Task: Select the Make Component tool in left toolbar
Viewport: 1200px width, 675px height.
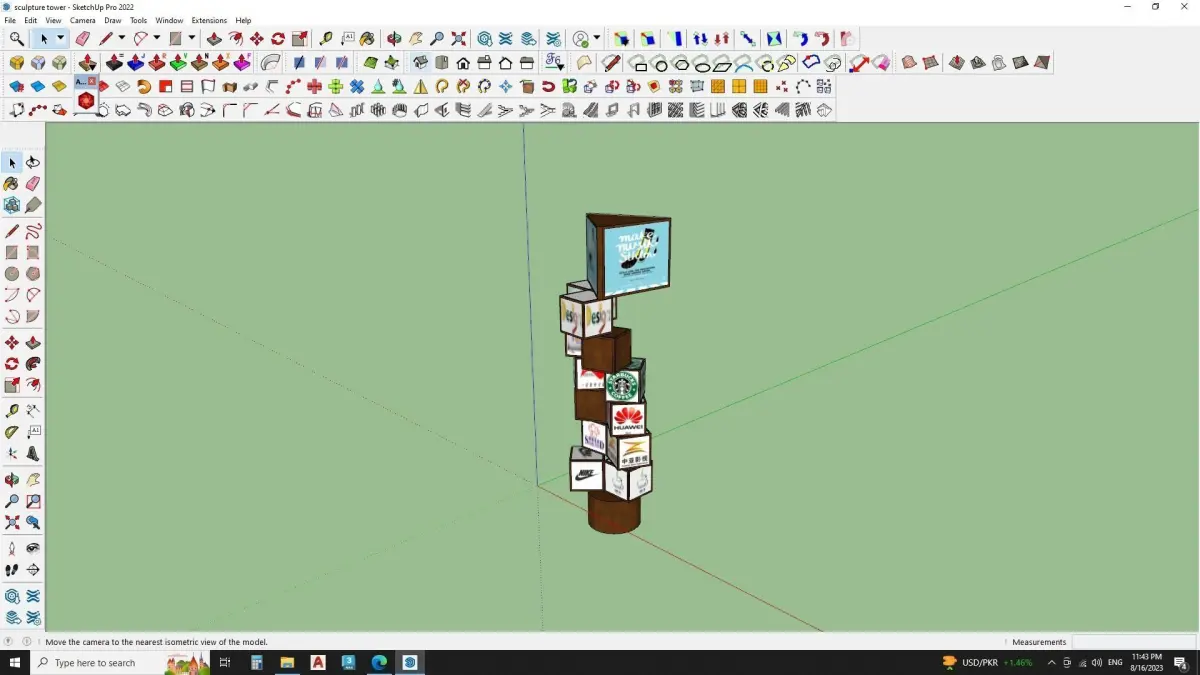Action: (x=12, y=205)
